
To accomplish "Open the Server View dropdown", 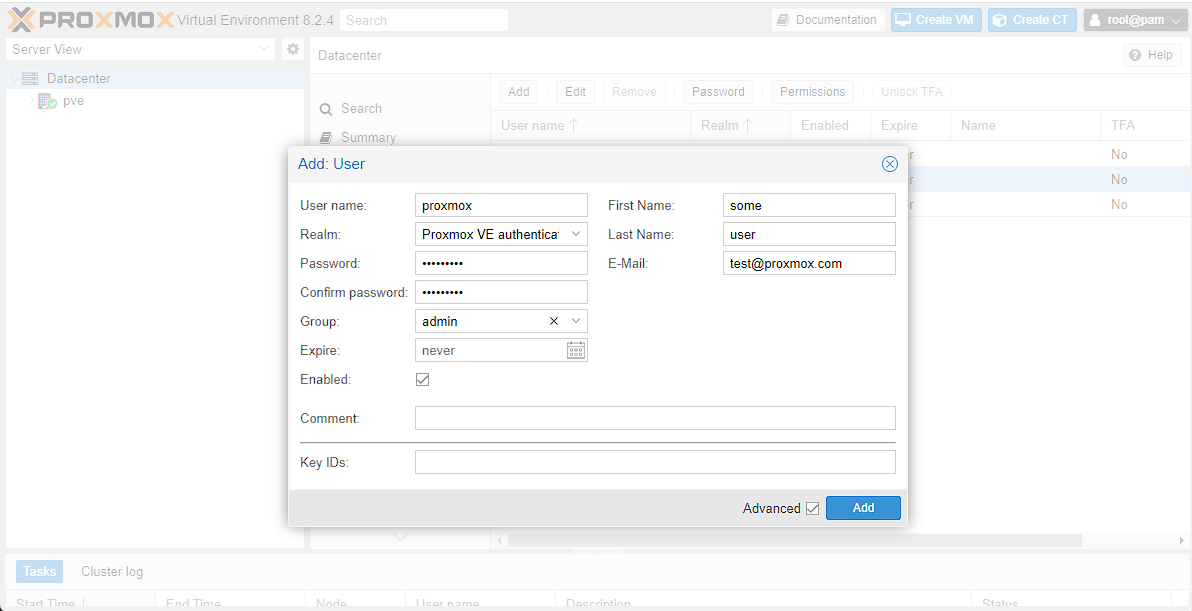I will click(x=264, y=49).
